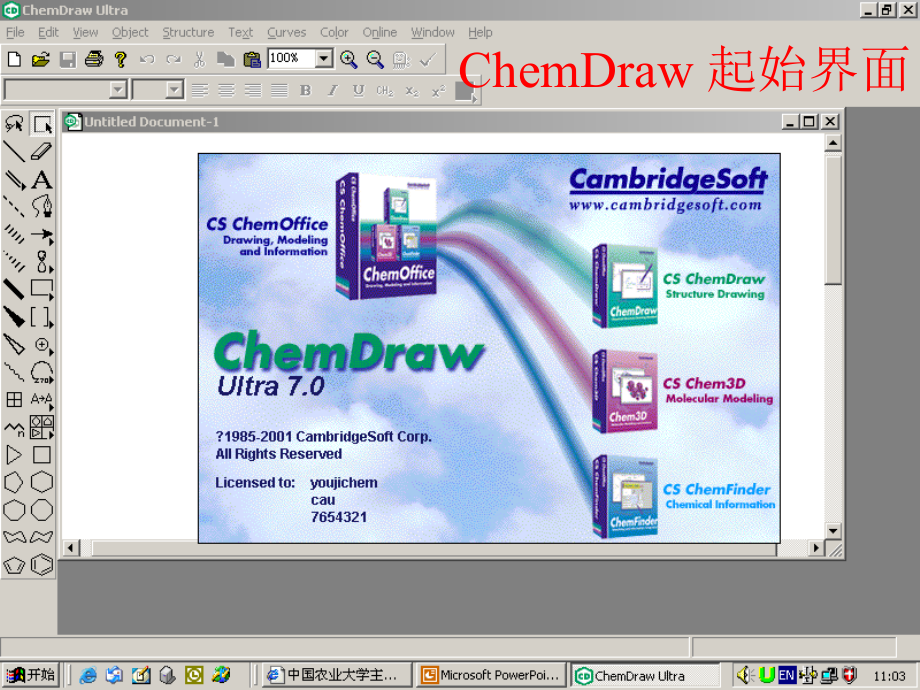Screen dimensions: 920x690
Task: Click the document's vertical scrollbar down arrow
Action: (833, 530)
